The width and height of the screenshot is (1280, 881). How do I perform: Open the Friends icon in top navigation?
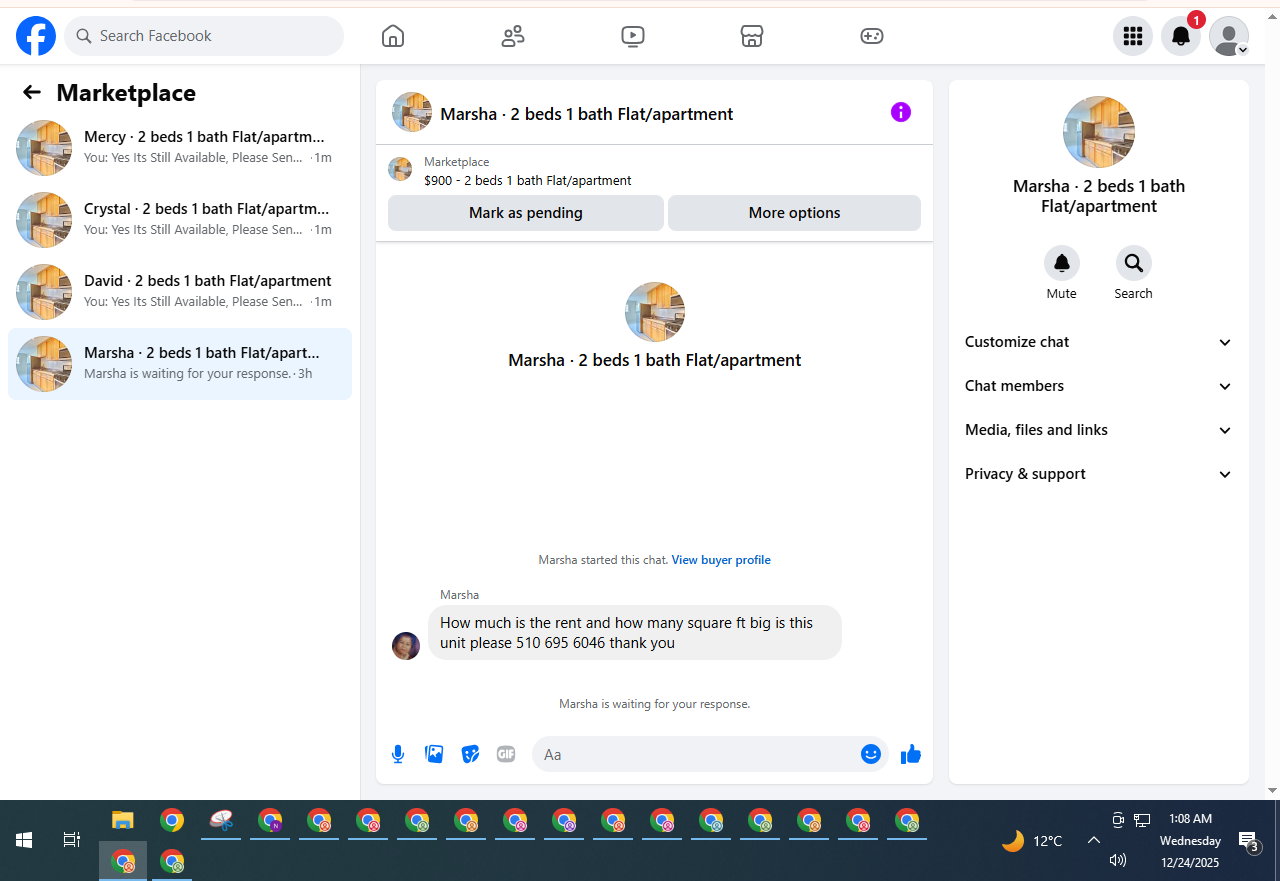click(x=513, y=36)
